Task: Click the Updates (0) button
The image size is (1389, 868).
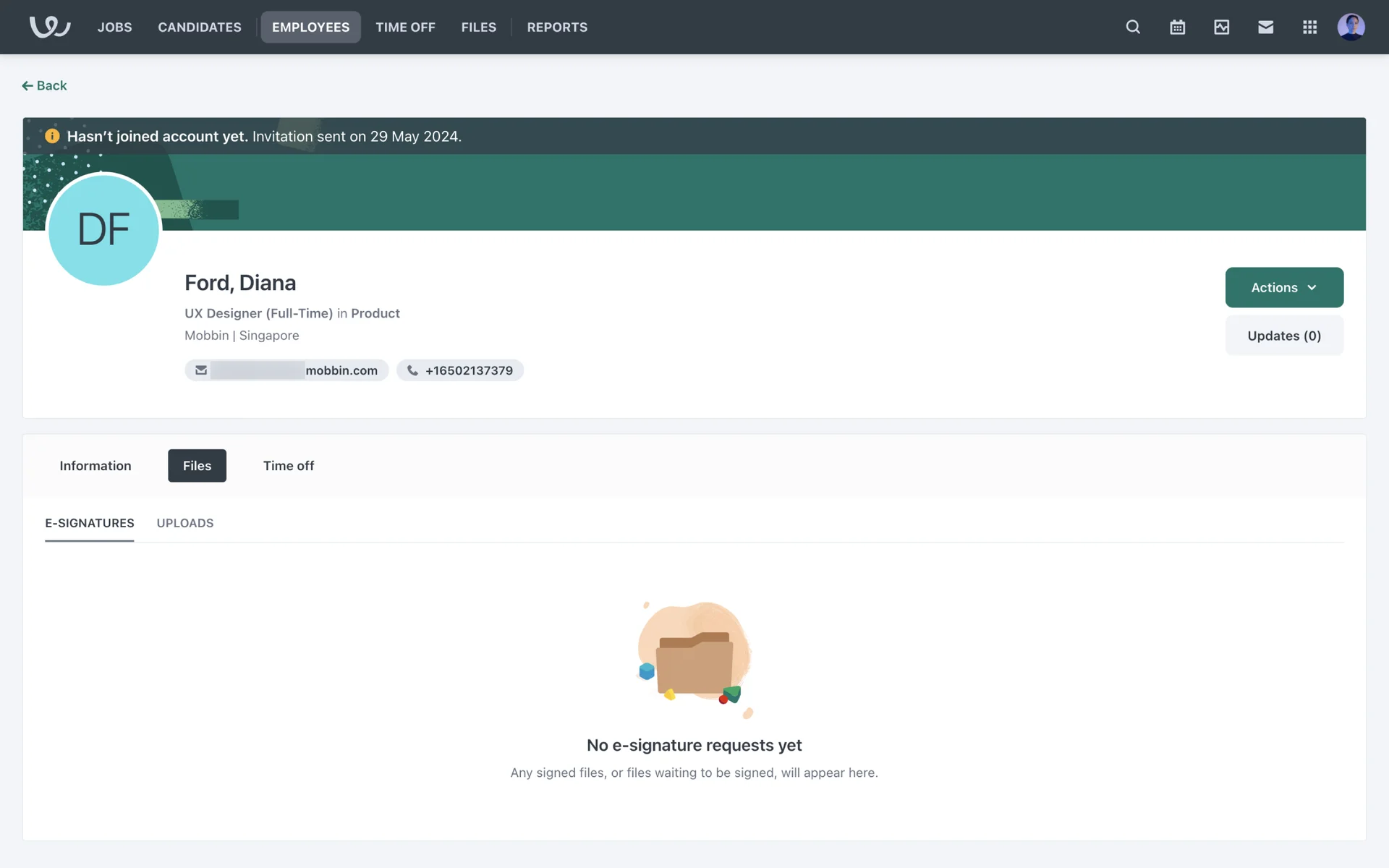Action: (1283, 336)
